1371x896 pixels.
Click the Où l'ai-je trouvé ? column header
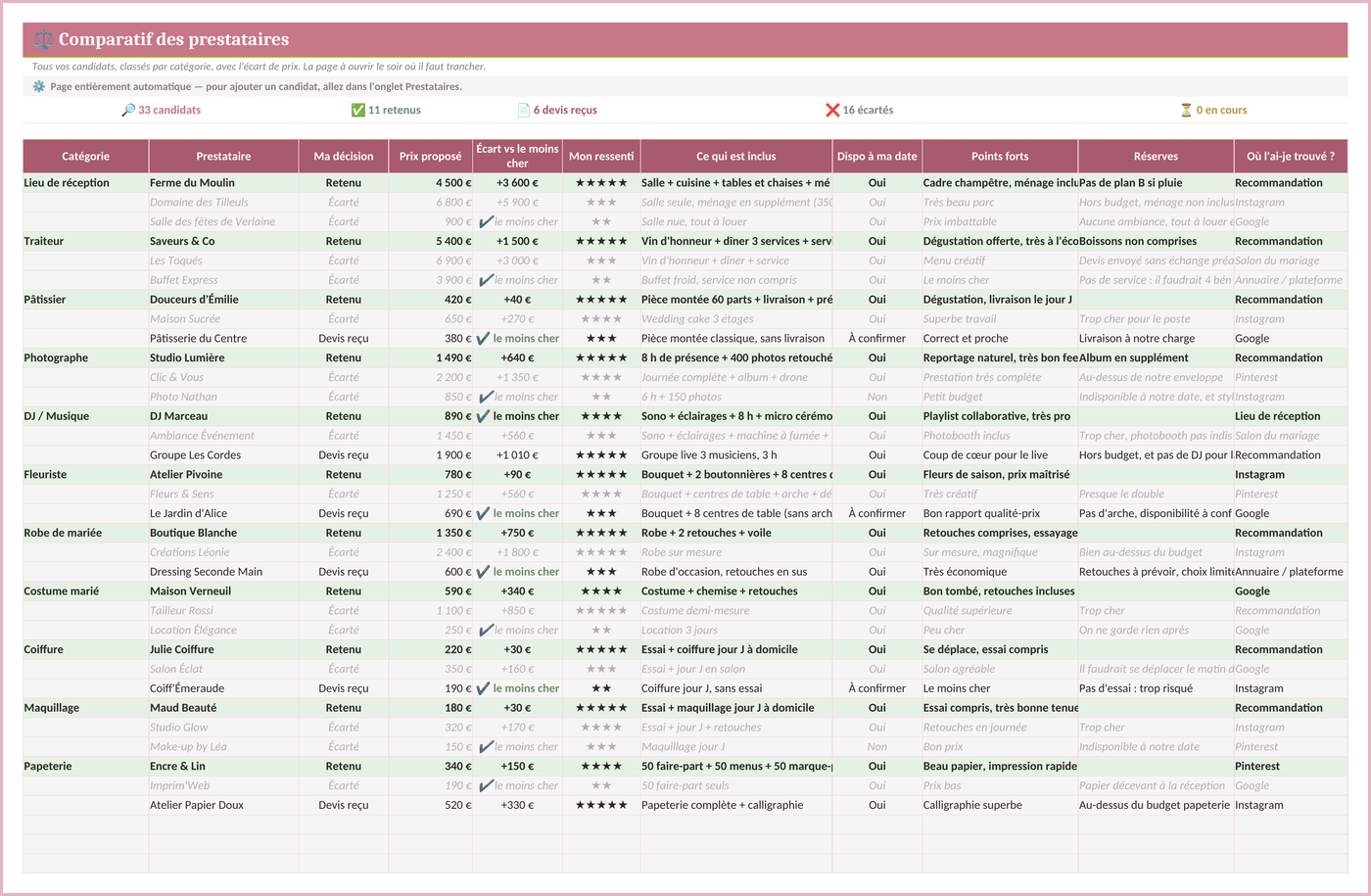coord(1291,157)
